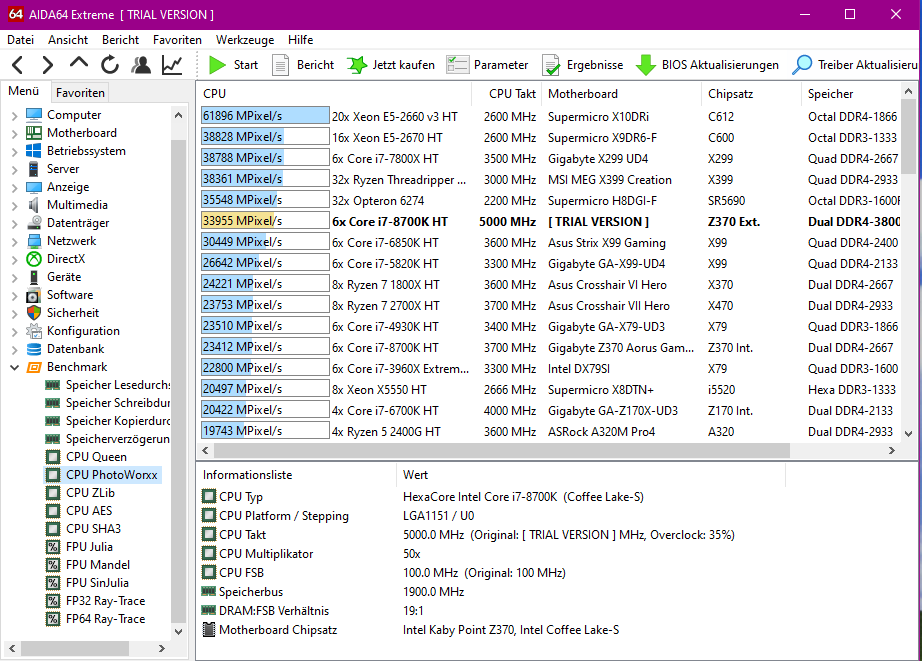
Task: Open Ergebnisse results in the toolbar
Action: pos(583,65)
